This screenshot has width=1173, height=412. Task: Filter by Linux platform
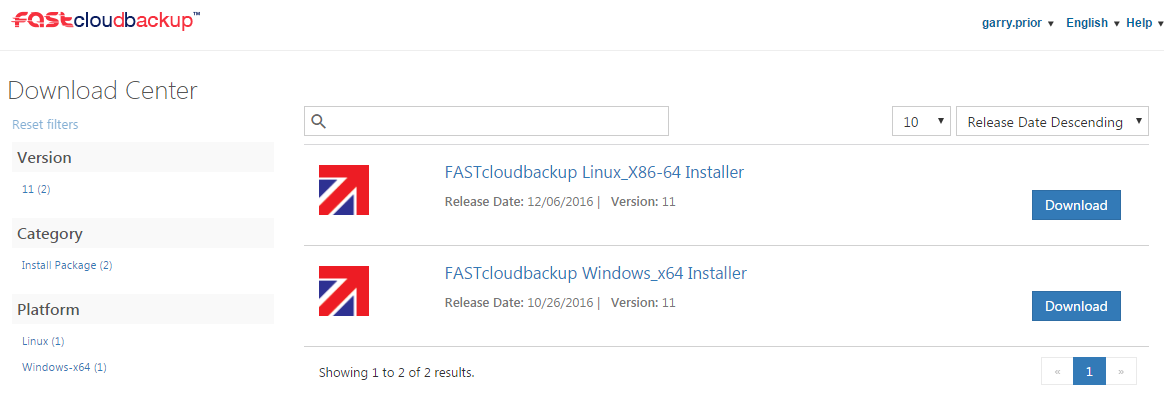tap(43, 341)
